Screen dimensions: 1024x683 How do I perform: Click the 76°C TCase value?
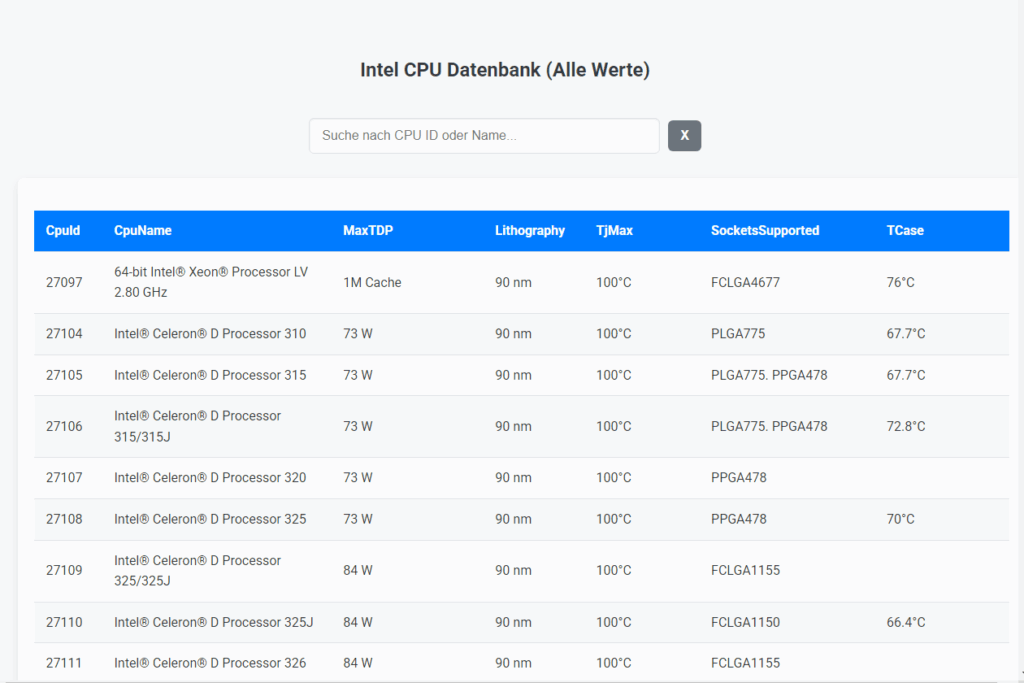[901, 282]
